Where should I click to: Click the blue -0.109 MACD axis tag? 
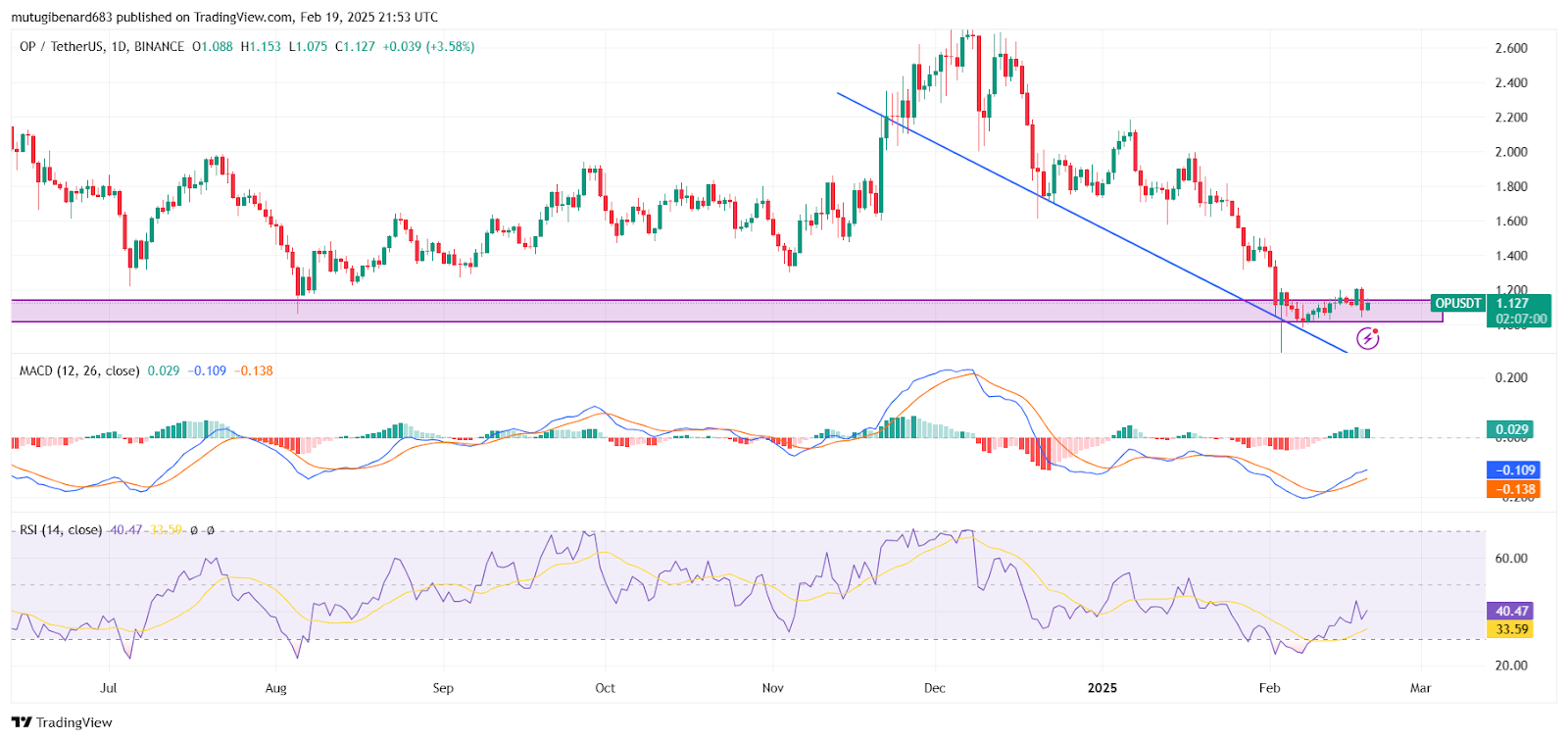pyautogui.click(x=1514, y=470)
